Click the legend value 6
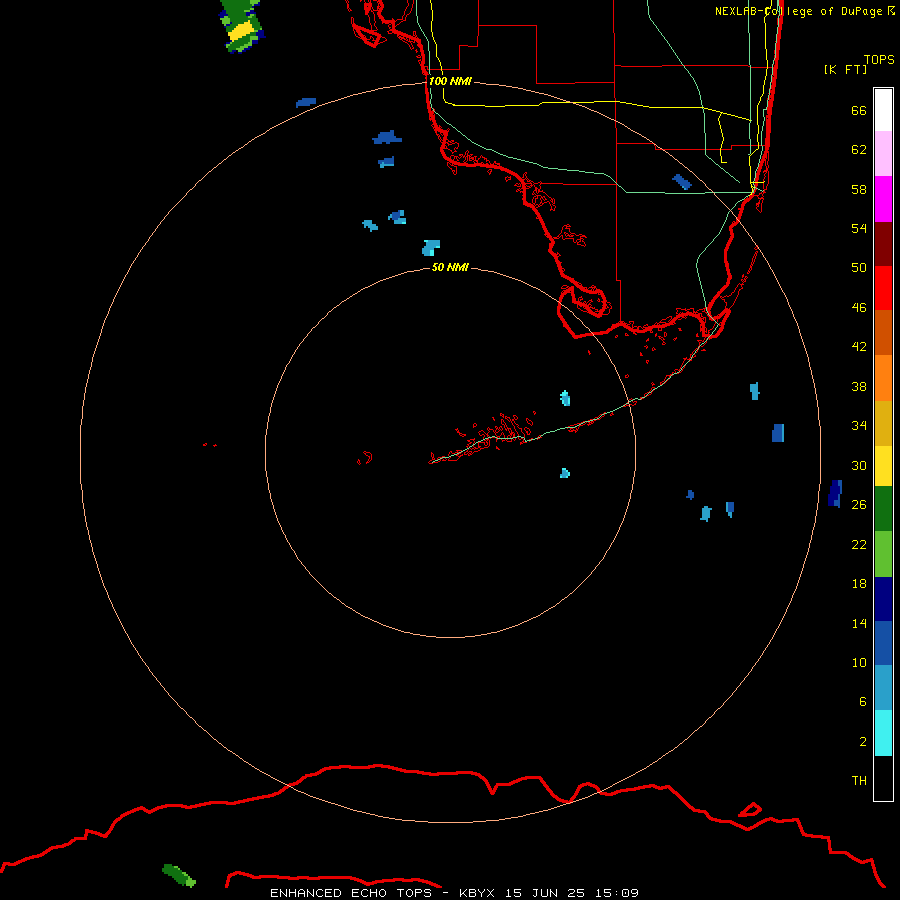900x900 pixels. click(862, 702)
